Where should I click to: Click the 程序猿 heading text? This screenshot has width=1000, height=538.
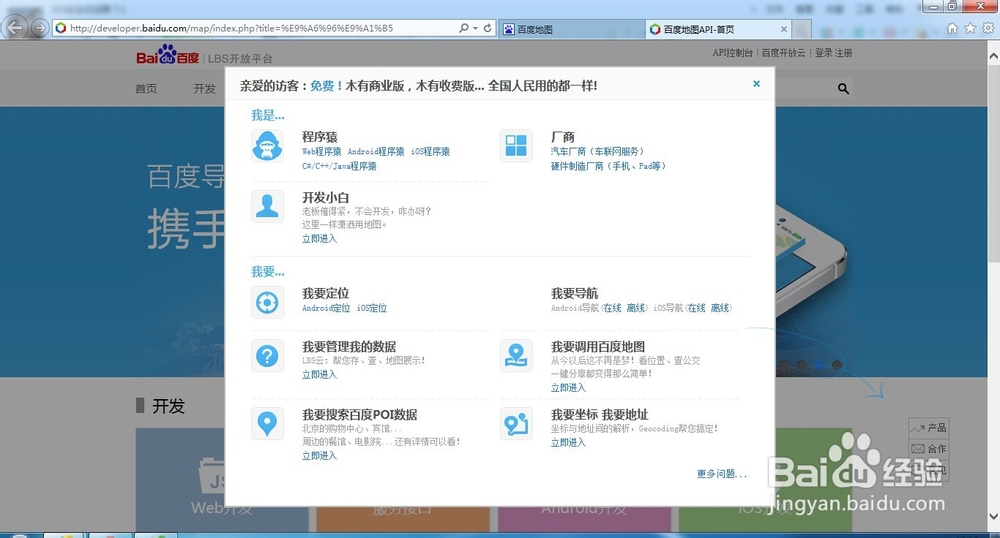pos(320,137)
